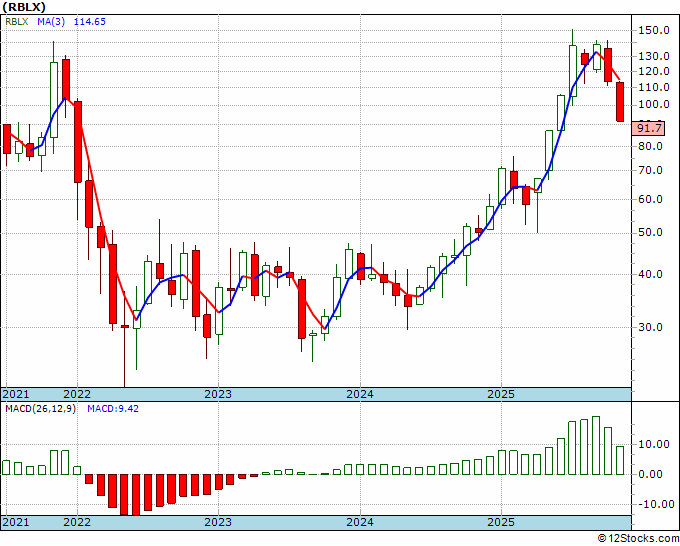The height and width of the screenshot is (546, 680).
Task: Click 2025 on the price chart time axis
Action: click(501, 394)
